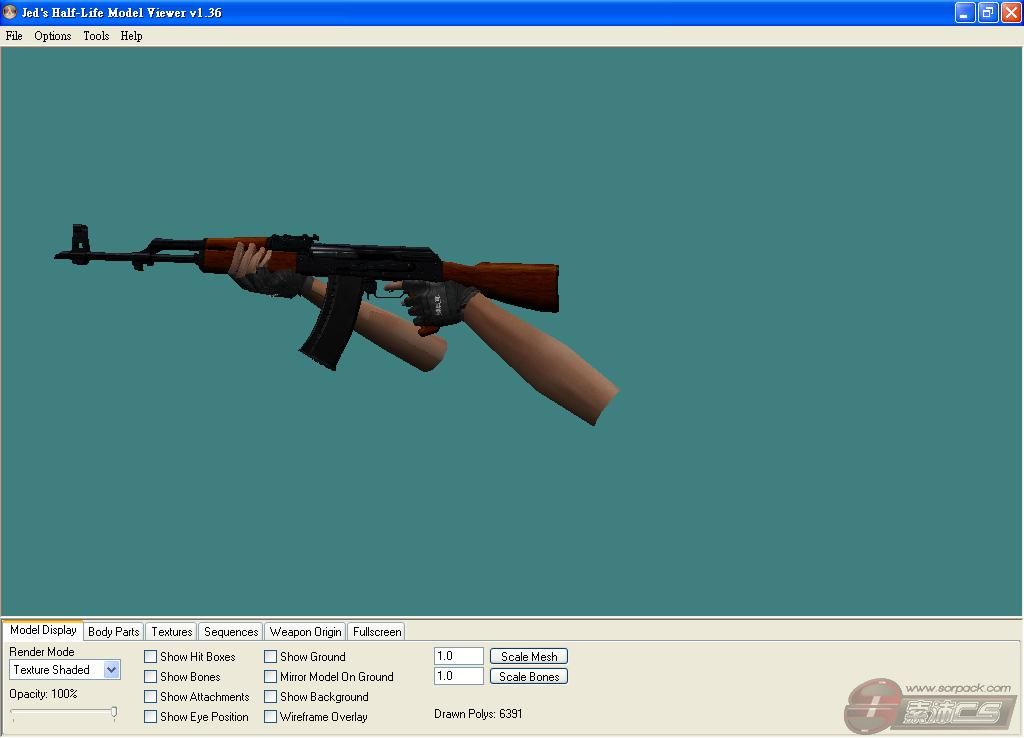Viewport: 1024px width, 738px height.
Task: Go to the Weapon Origin tab
Action: point(305,632)
